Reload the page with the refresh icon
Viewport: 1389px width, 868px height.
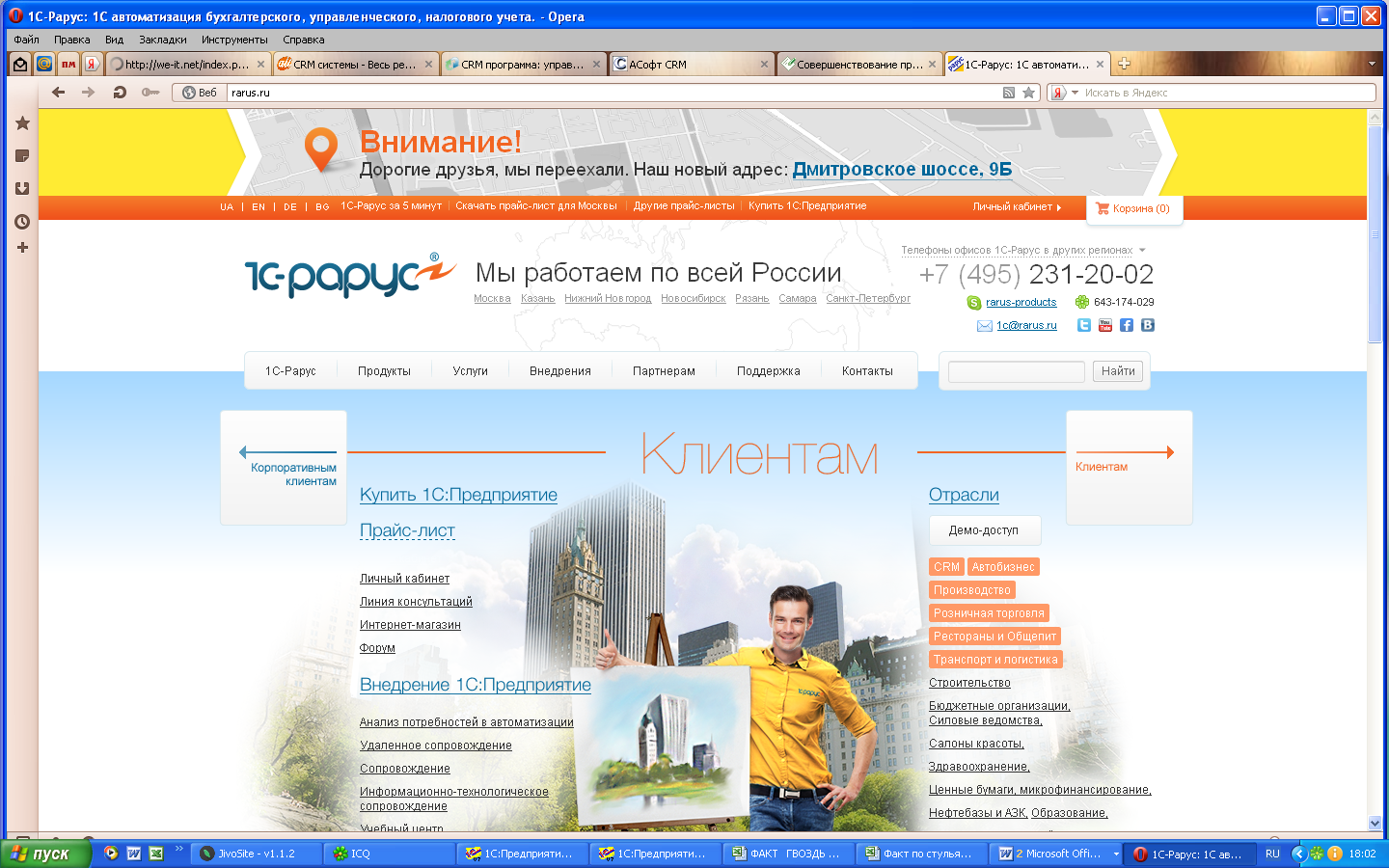tap(120, 93)
